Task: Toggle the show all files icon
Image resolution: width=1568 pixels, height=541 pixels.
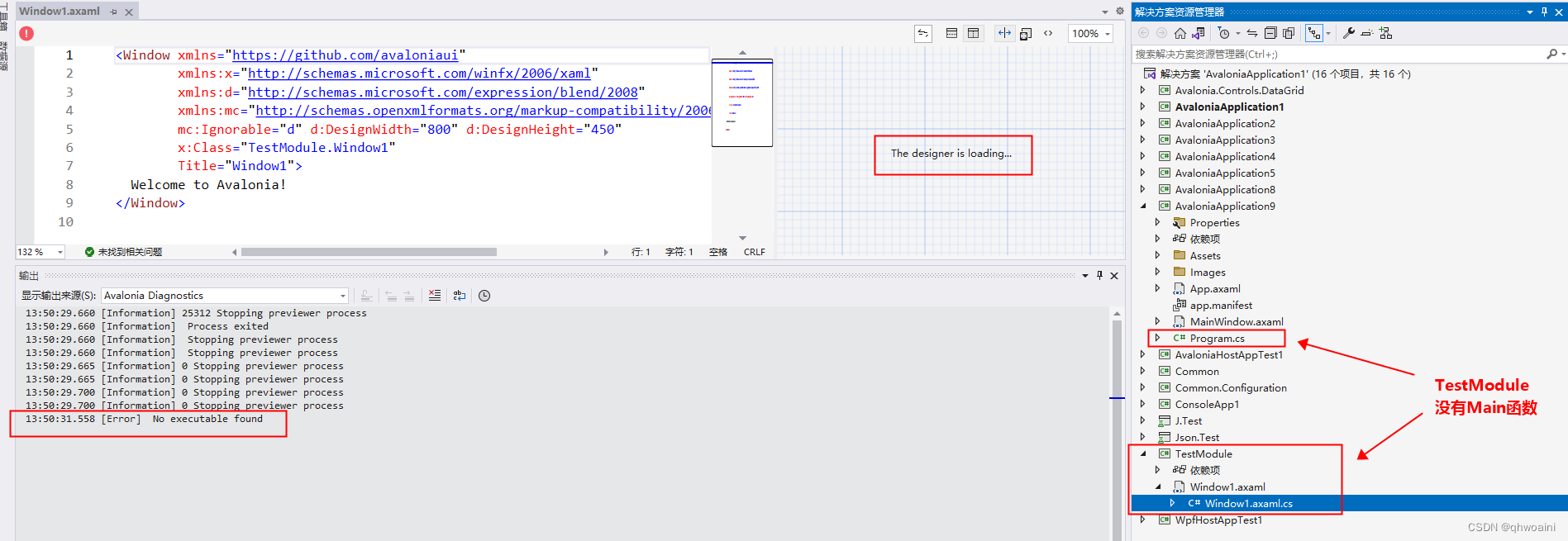Action: (1289, 33)
